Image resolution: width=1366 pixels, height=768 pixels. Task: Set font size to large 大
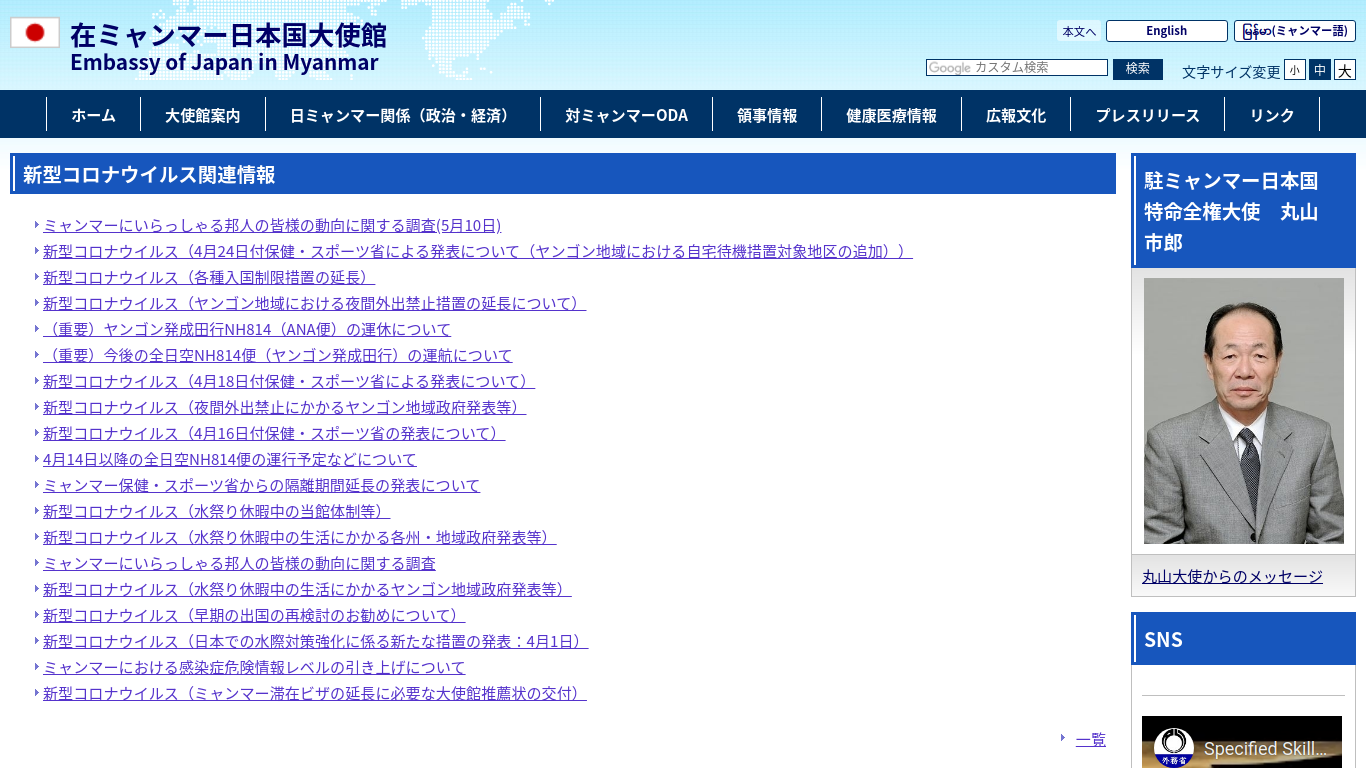1345,70
